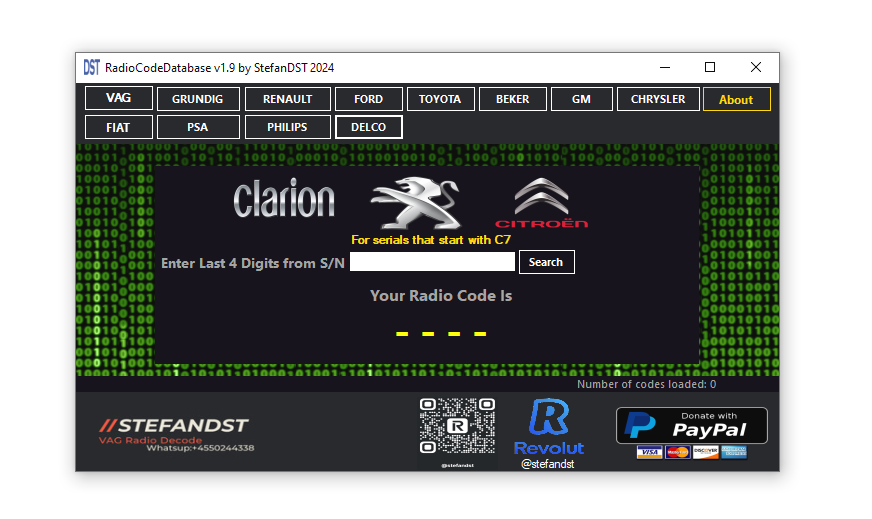Focus the last 4 digits input field
The image size is (872, 519).
[432, 261]
